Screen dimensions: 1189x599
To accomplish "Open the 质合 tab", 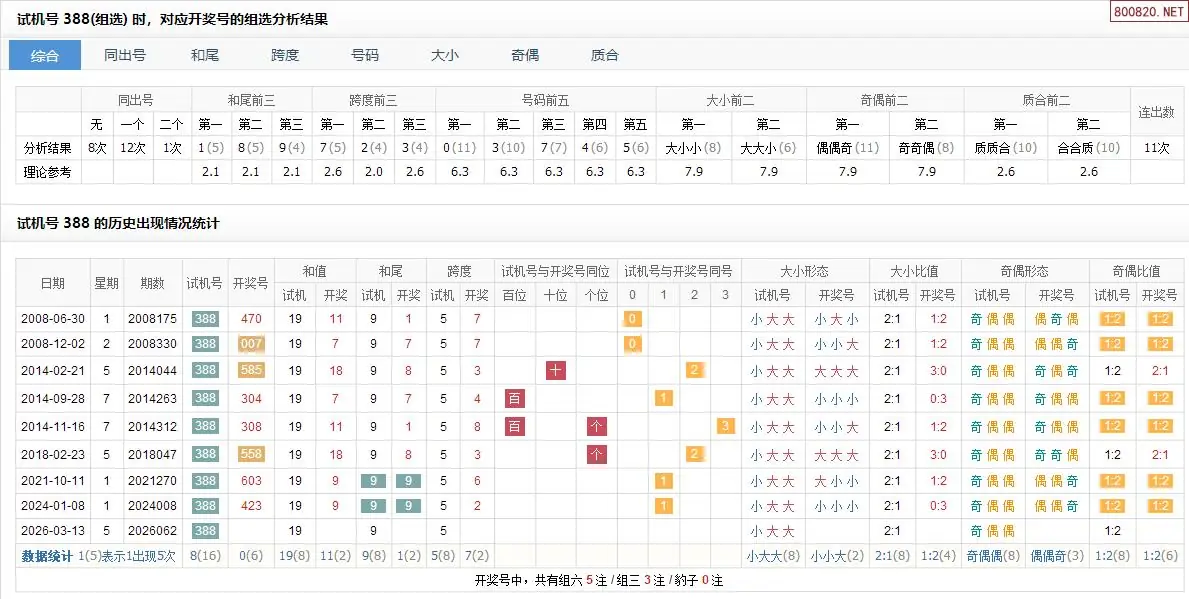I will 605,55.
